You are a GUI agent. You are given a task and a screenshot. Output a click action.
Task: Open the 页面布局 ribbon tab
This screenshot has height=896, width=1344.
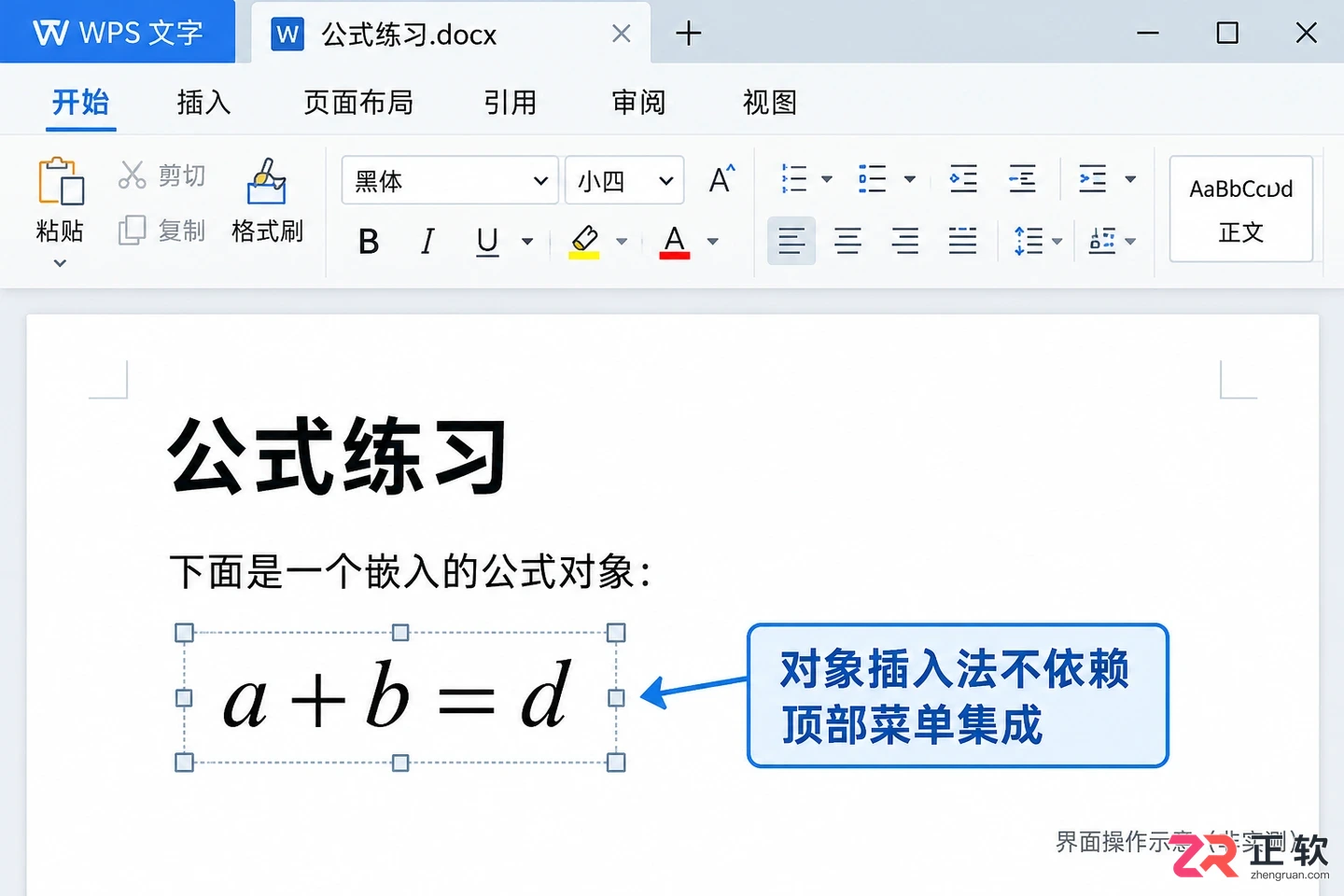tap(358, 103)
